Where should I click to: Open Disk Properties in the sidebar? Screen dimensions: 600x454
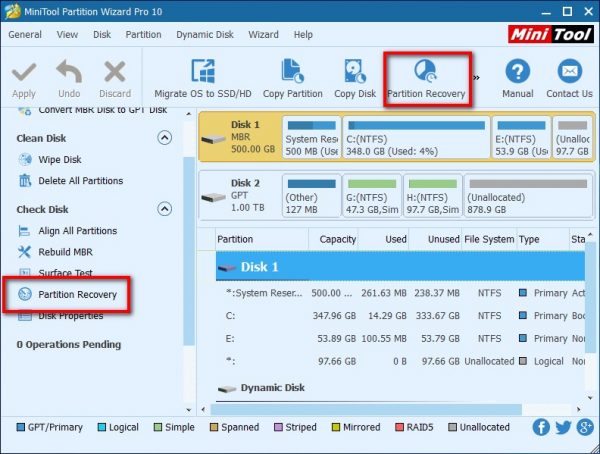click(x=61, y=316)
